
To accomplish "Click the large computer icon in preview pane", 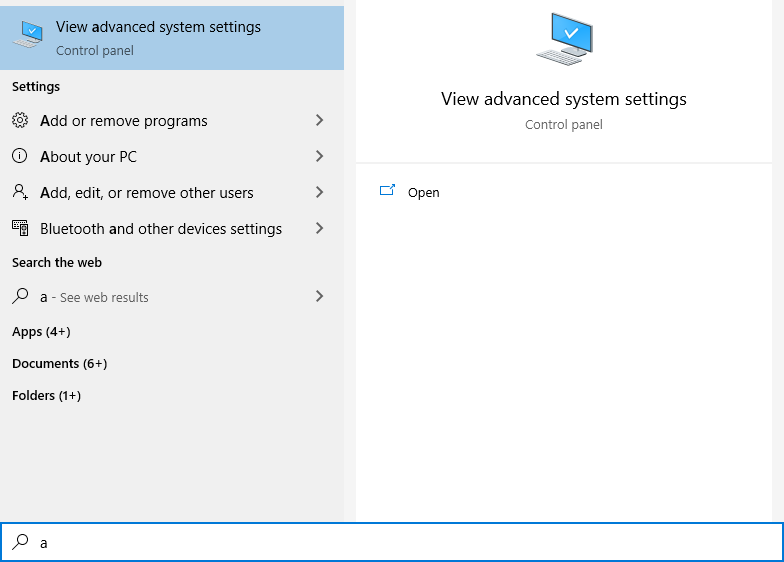I will coord(564,41).
